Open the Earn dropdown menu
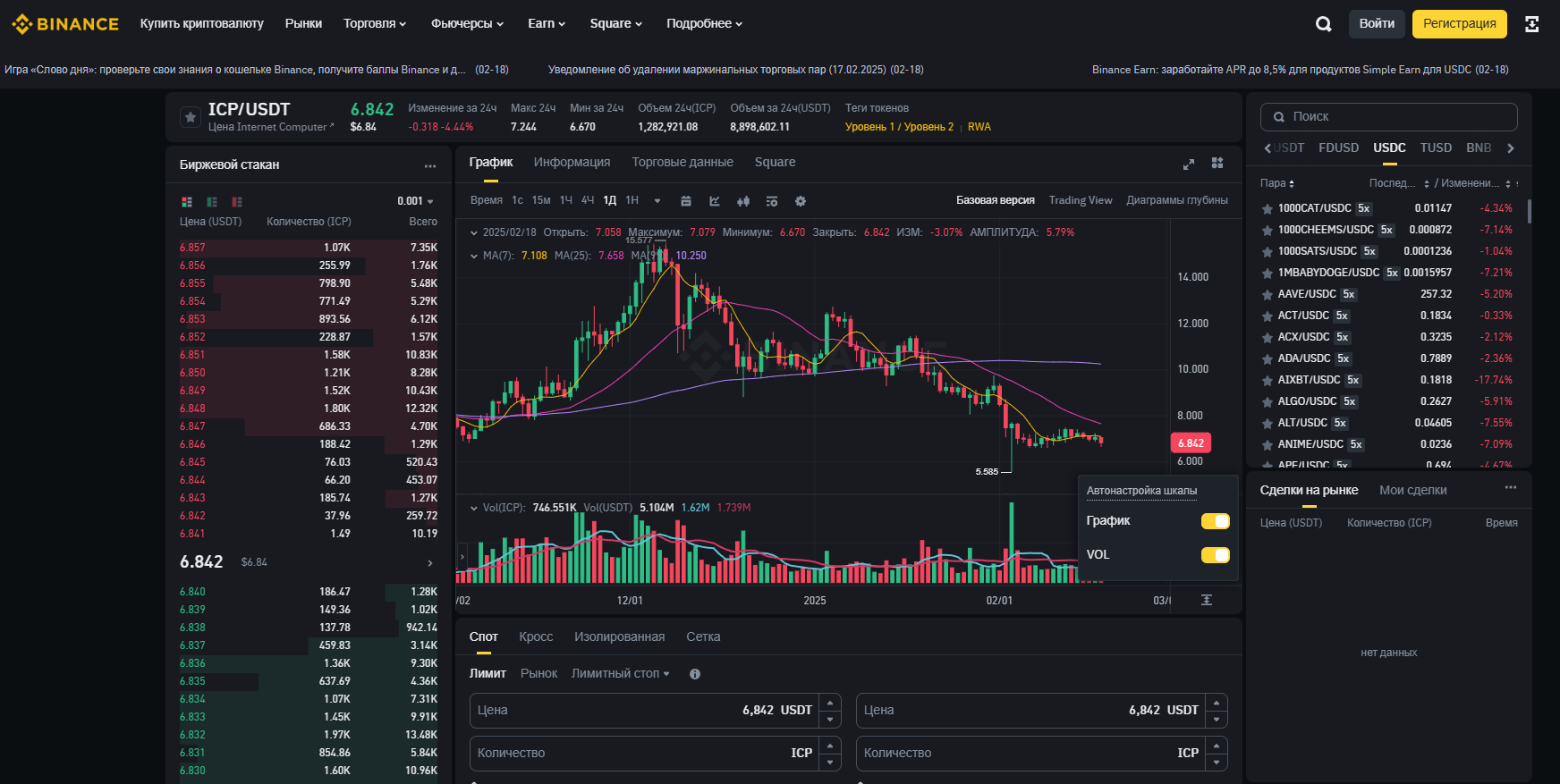Viewport: 1560px width, 784px height. click(547, 24)
